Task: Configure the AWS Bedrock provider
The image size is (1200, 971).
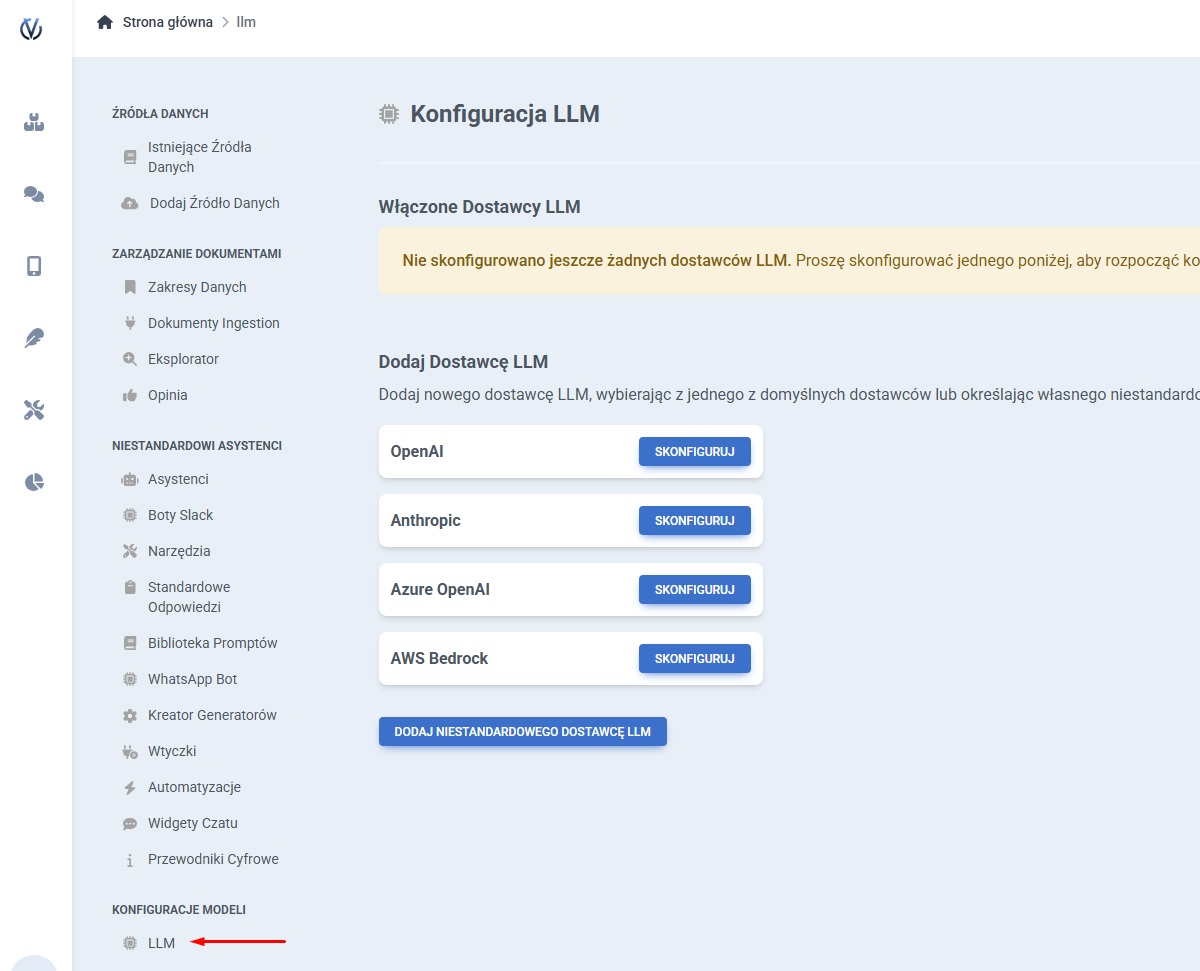Action: click(694, 658)
